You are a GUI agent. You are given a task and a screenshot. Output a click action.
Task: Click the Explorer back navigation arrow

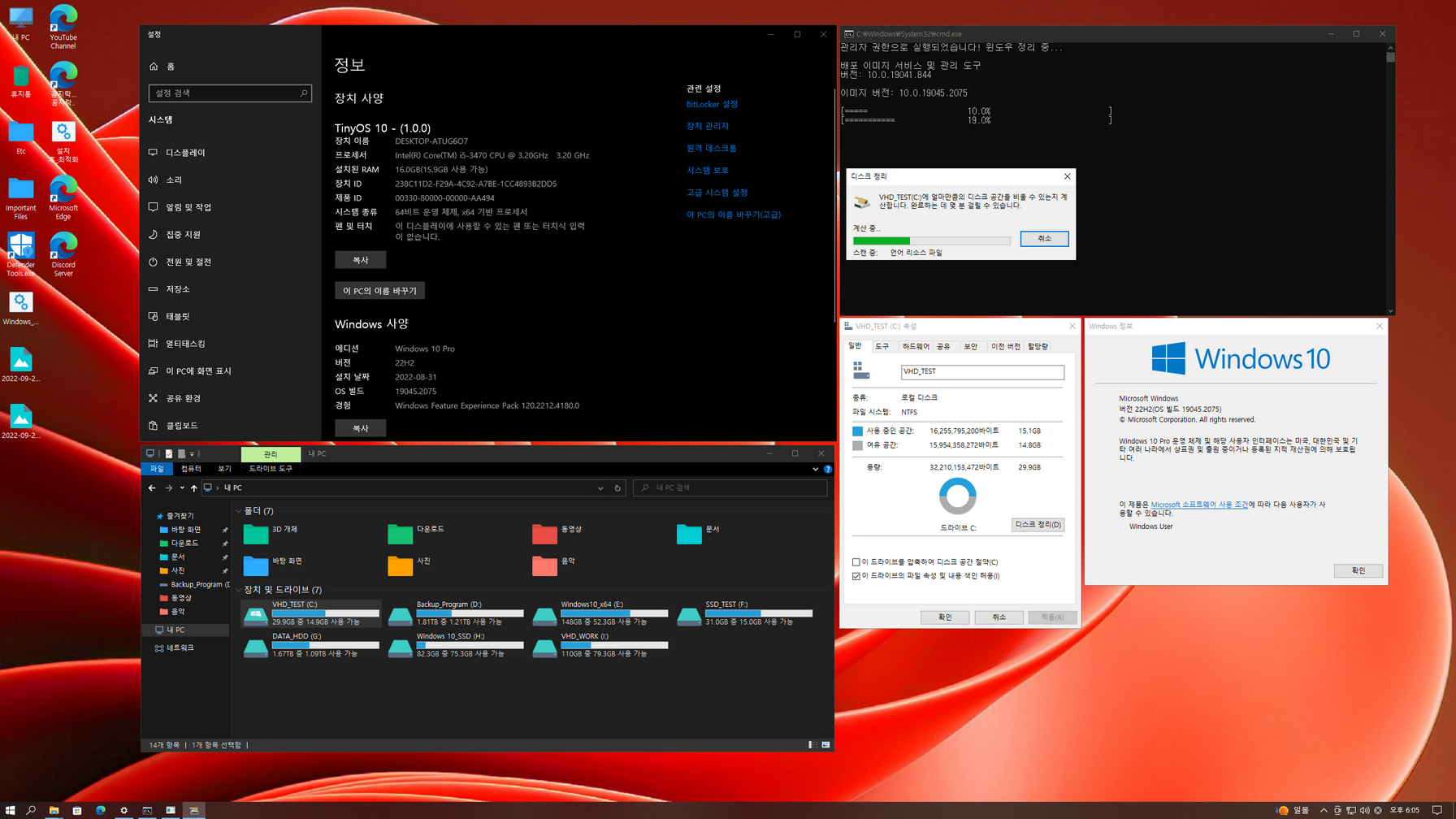(x=152, y=488)
